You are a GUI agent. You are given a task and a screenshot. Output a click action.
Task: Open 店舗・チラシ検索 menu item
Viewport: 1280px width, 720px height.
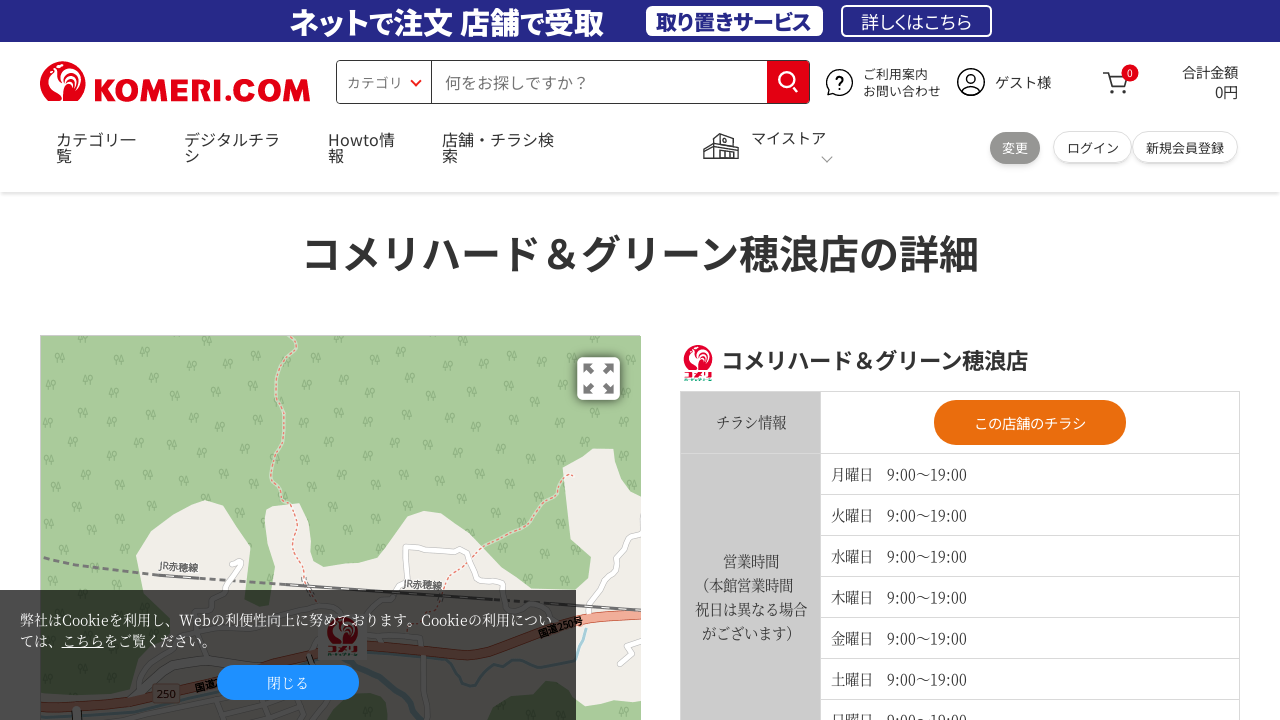(x=498, y=147)
